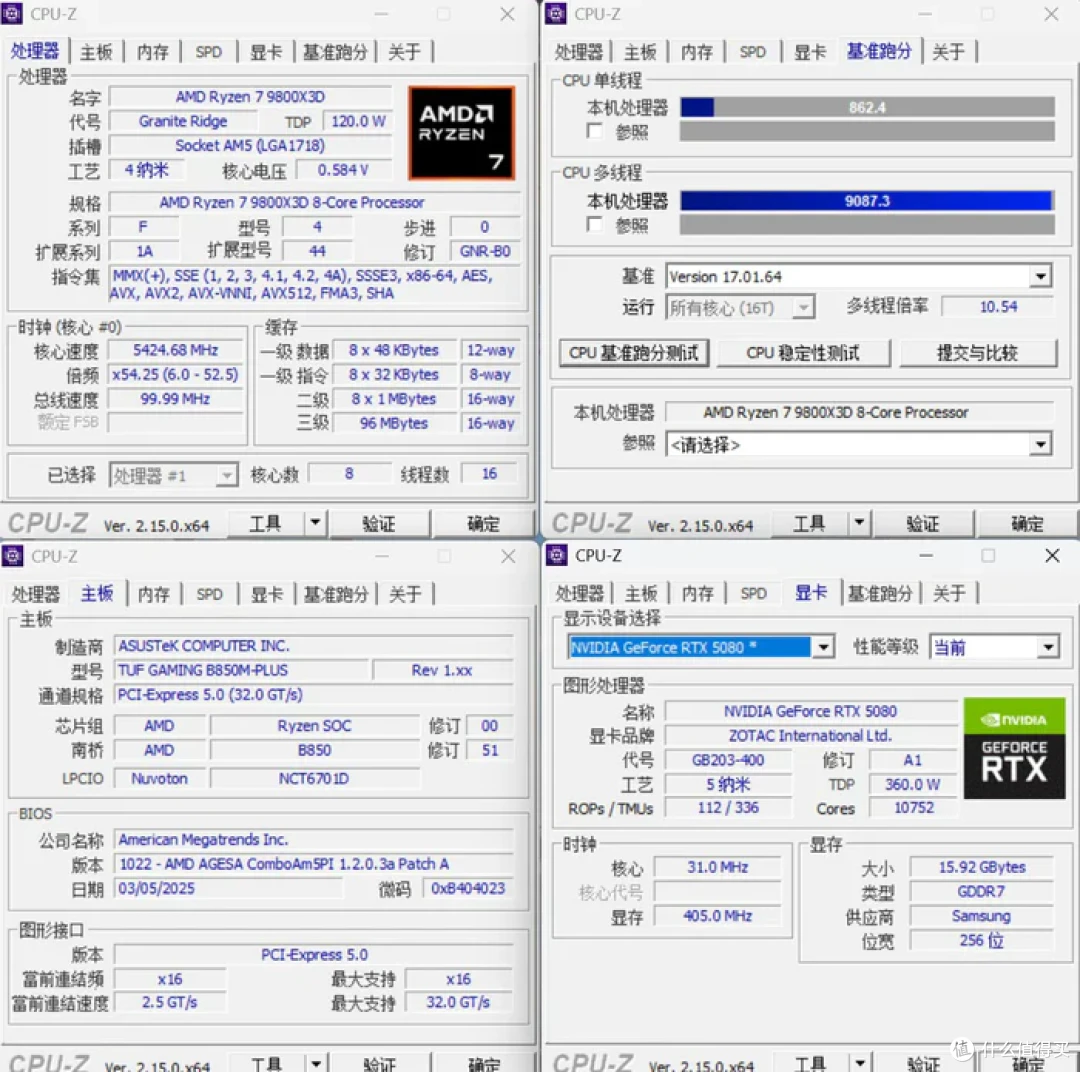
Task: Click 当前連结速度 value 2.5 GT/s
Action: (170, 1002)
